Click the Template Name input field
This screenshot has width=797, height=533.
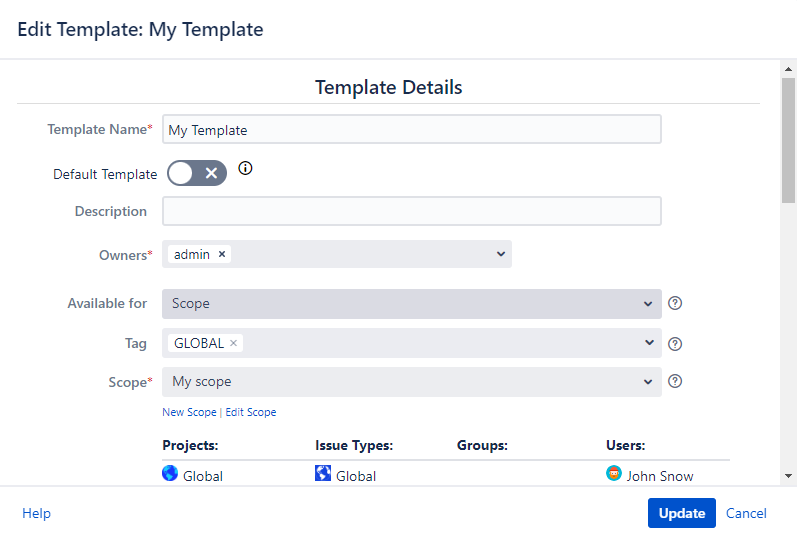pos(411,130)
